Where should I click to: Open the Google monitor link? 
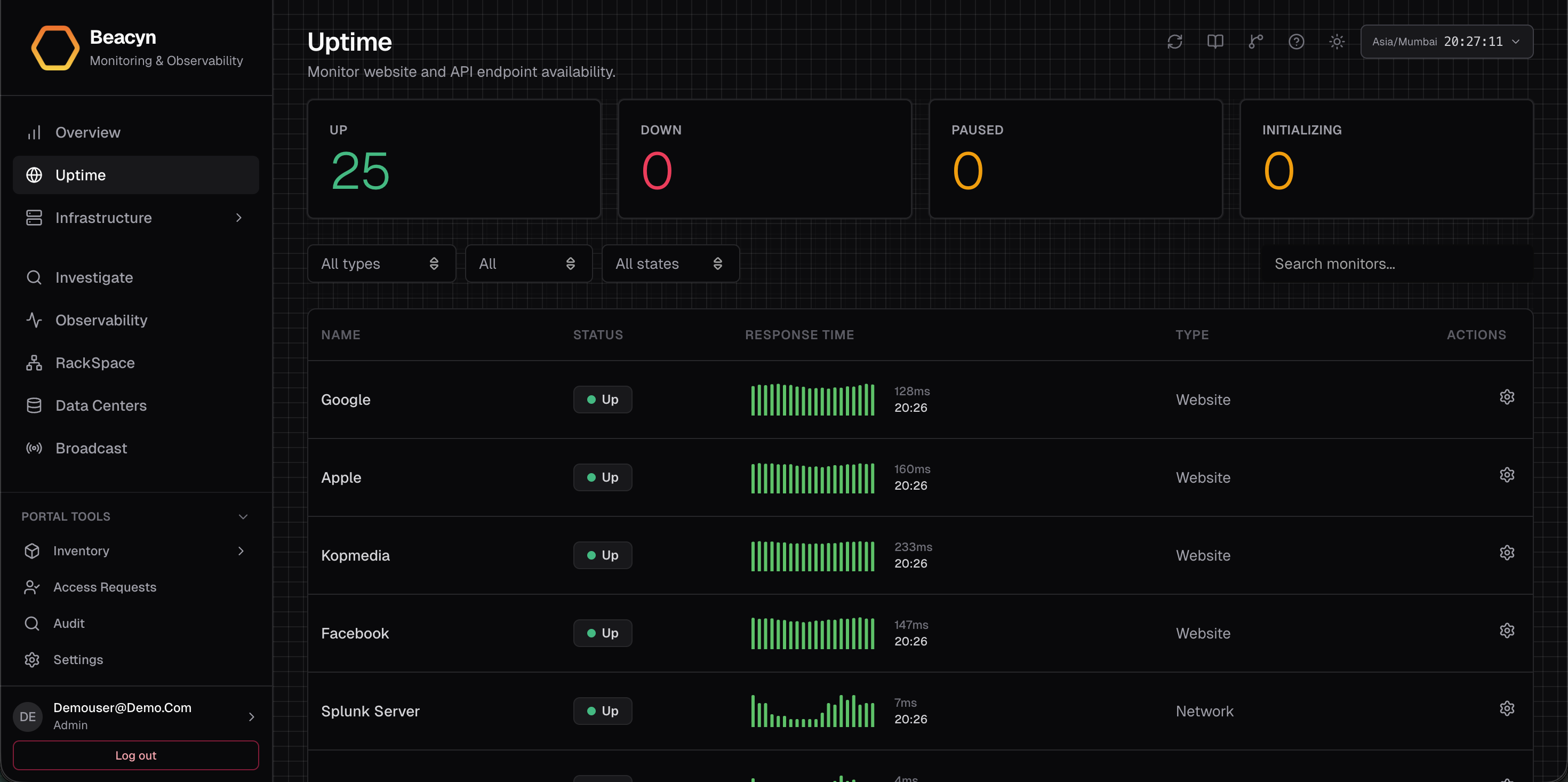pos(346,400)
